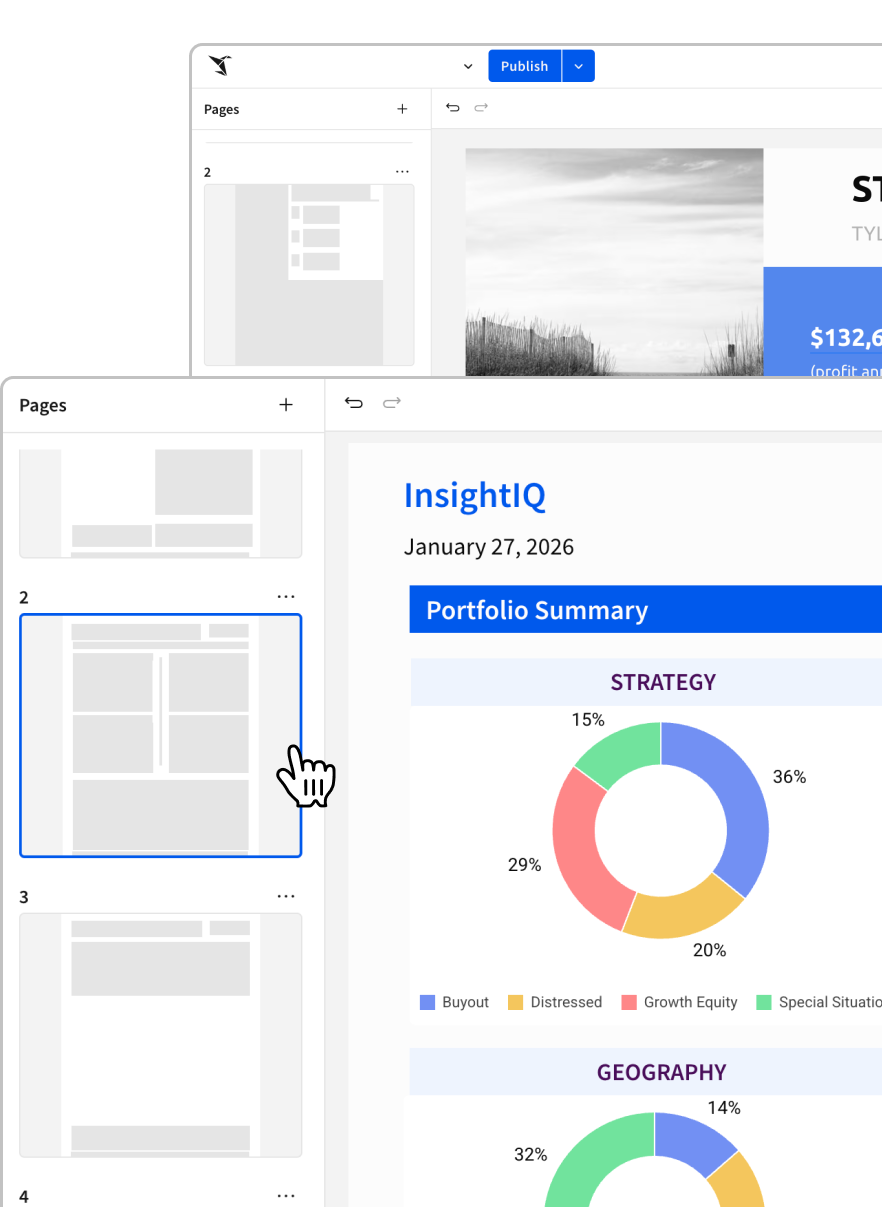Click the GEOGRAPHY chart heading

(x=662, y=1072)
